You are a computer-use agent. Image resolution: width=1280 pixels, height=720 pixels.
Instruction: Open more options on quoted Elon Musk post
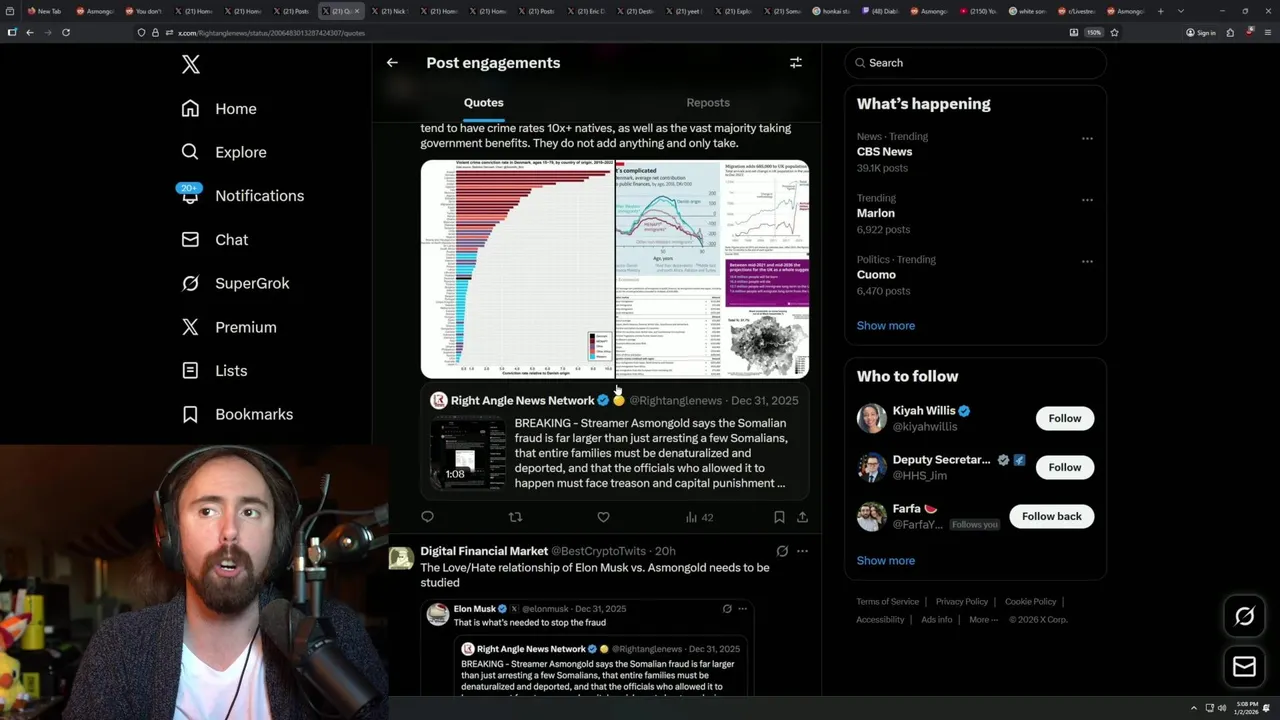[x=742, y=608]
